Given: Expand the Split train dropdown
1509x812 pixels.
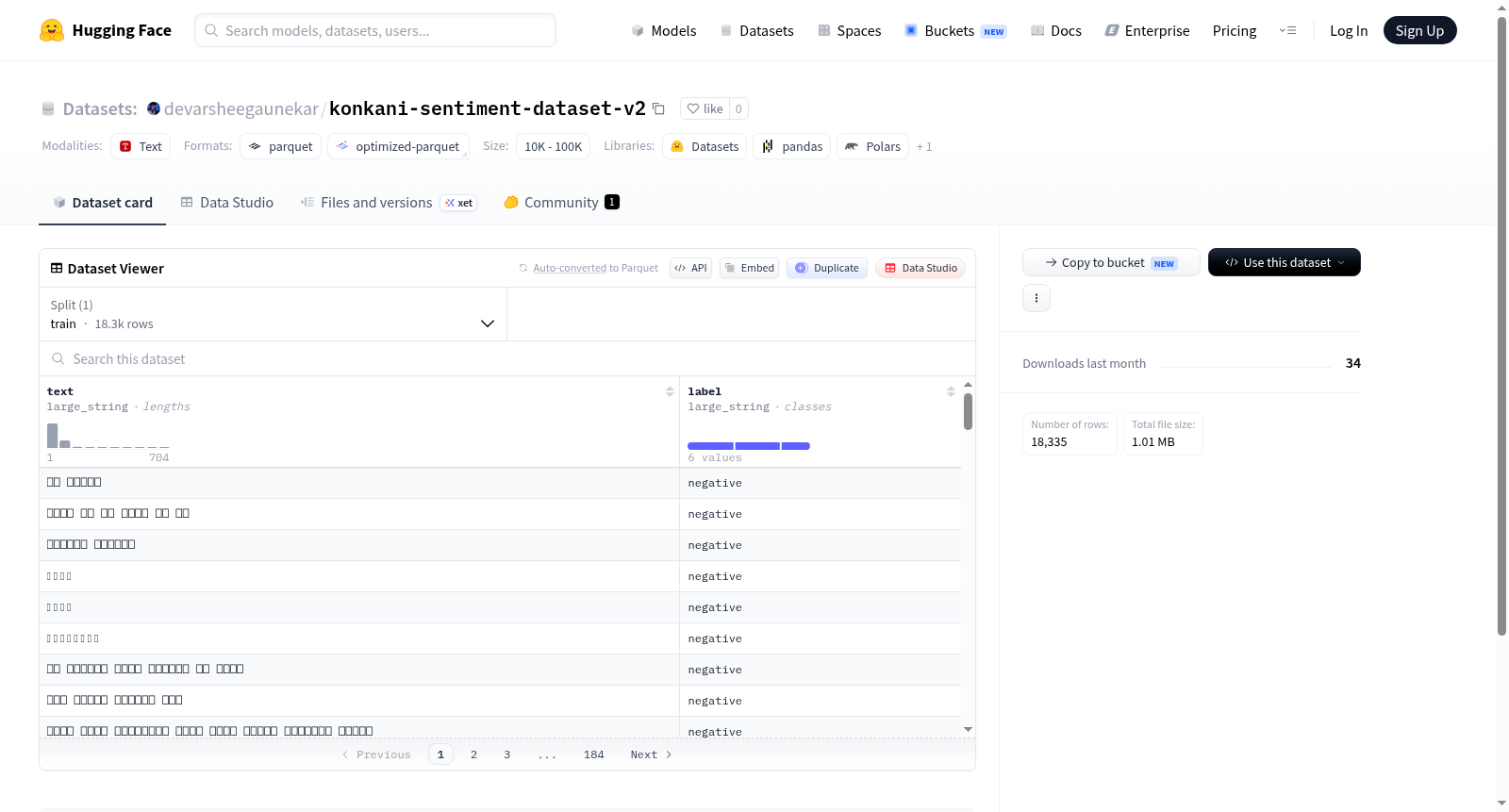Looking at the screenshot, I should pyautogui.click(x=273, y=314).
